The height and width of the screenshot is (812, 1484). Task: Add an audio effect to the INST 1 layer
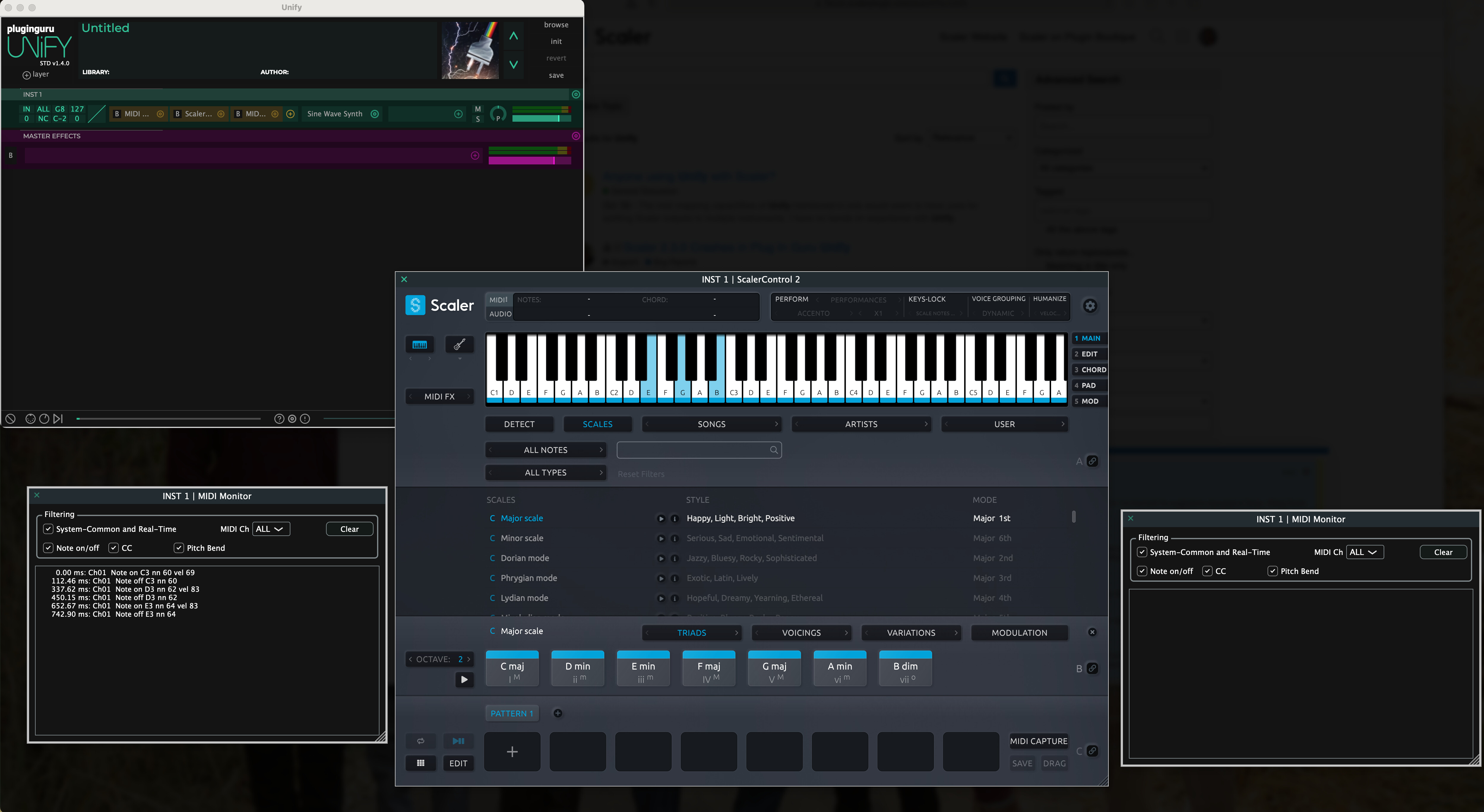click(458, 114)
